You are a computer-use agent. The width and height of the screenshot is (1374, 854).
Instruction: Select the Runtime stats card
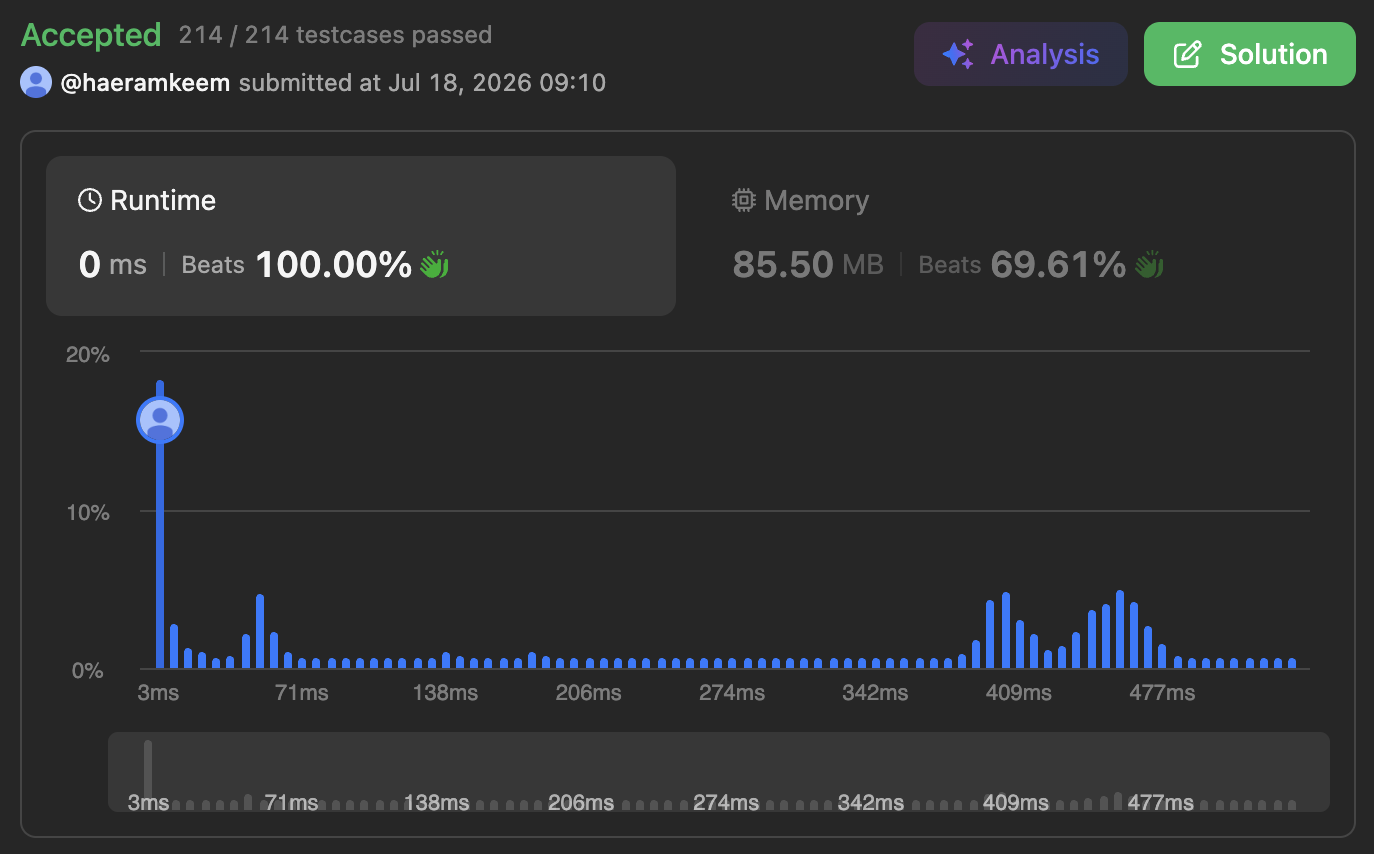tap(361, 236)
